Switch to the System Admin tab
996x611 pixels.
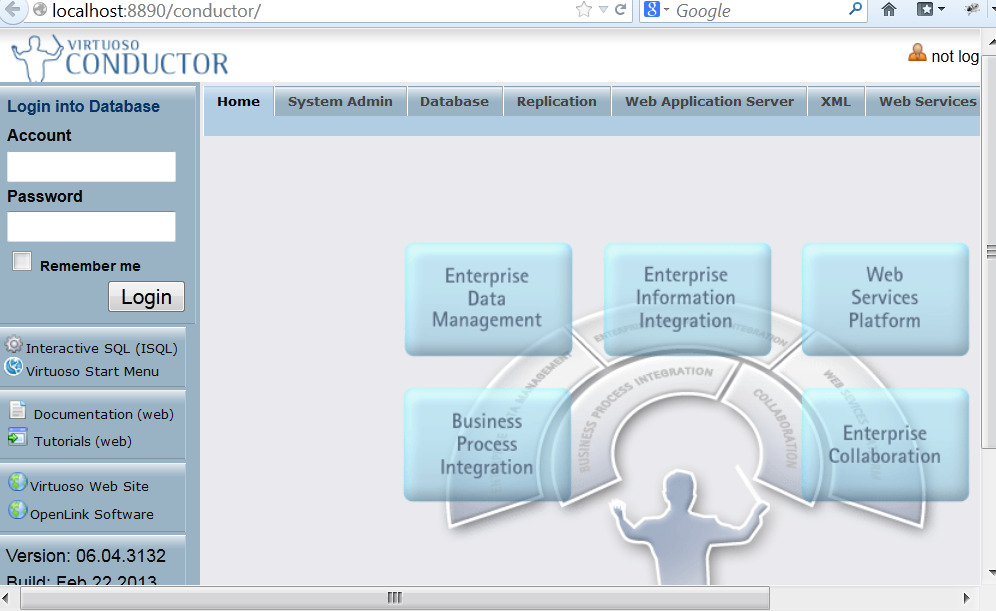(x=341, y=102)
